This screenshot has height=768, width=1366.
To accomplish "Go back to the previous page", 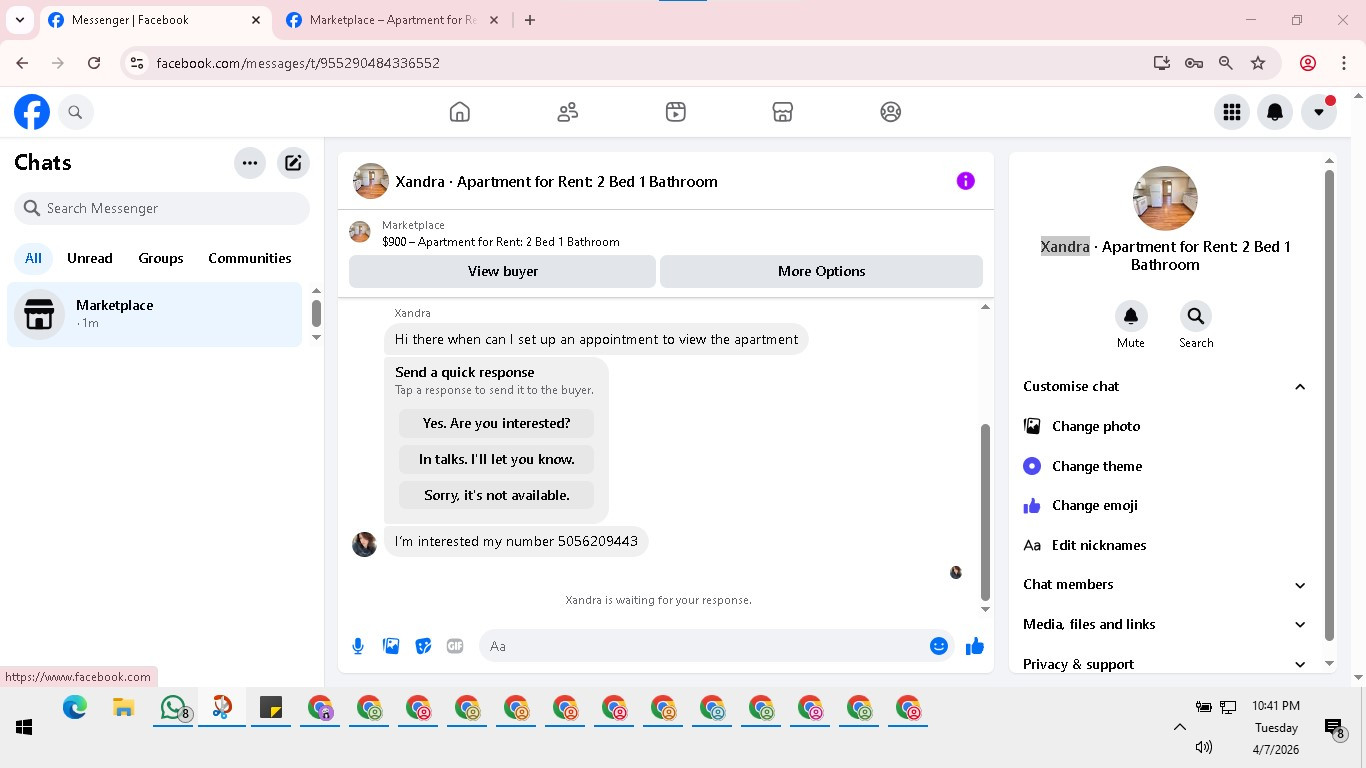I will [23, 63].
